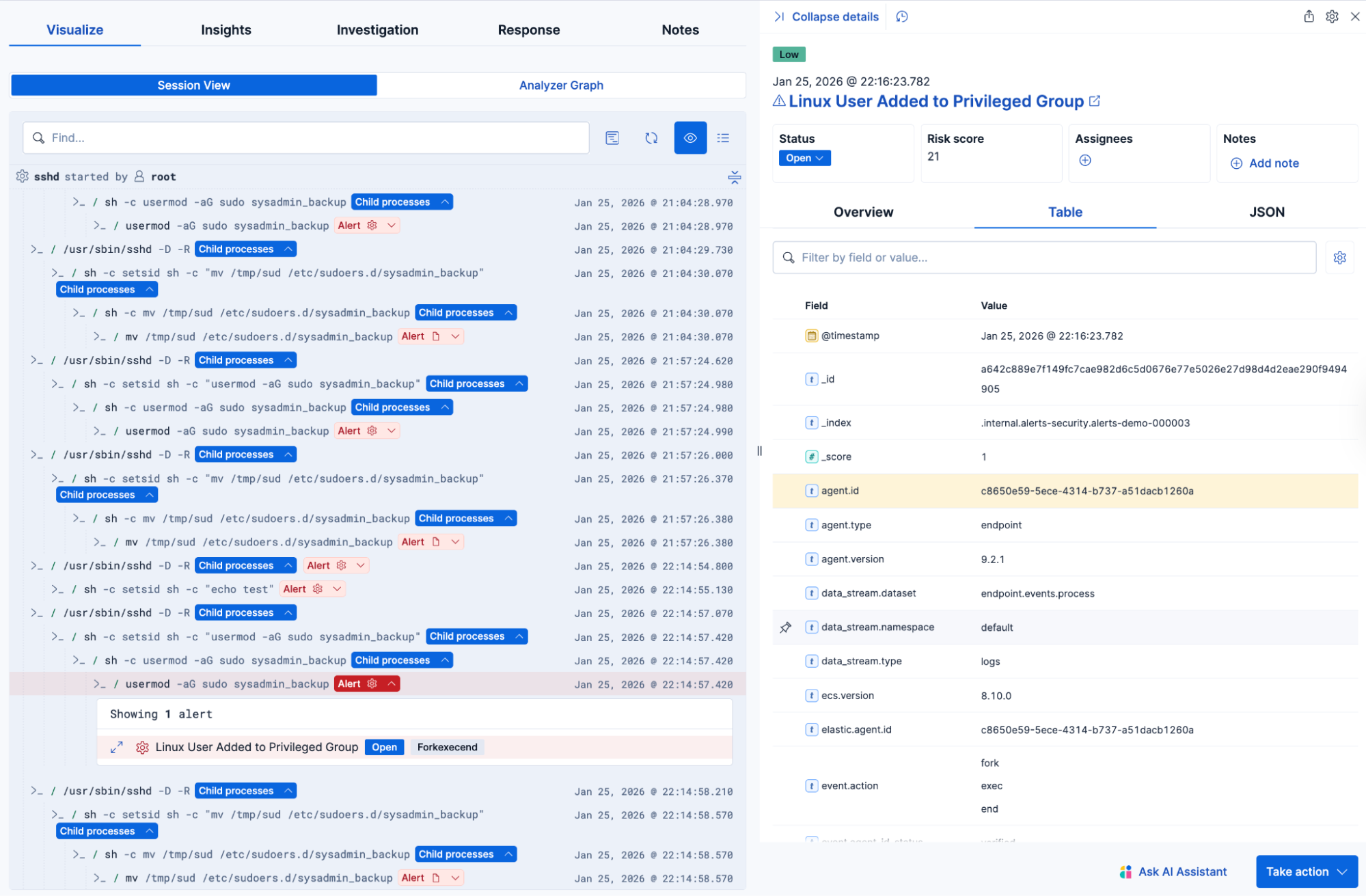Switch to the Insights tab
The width and height of the screenshot is (1366, 896).
pyautogui.click(x=226, y=30)
